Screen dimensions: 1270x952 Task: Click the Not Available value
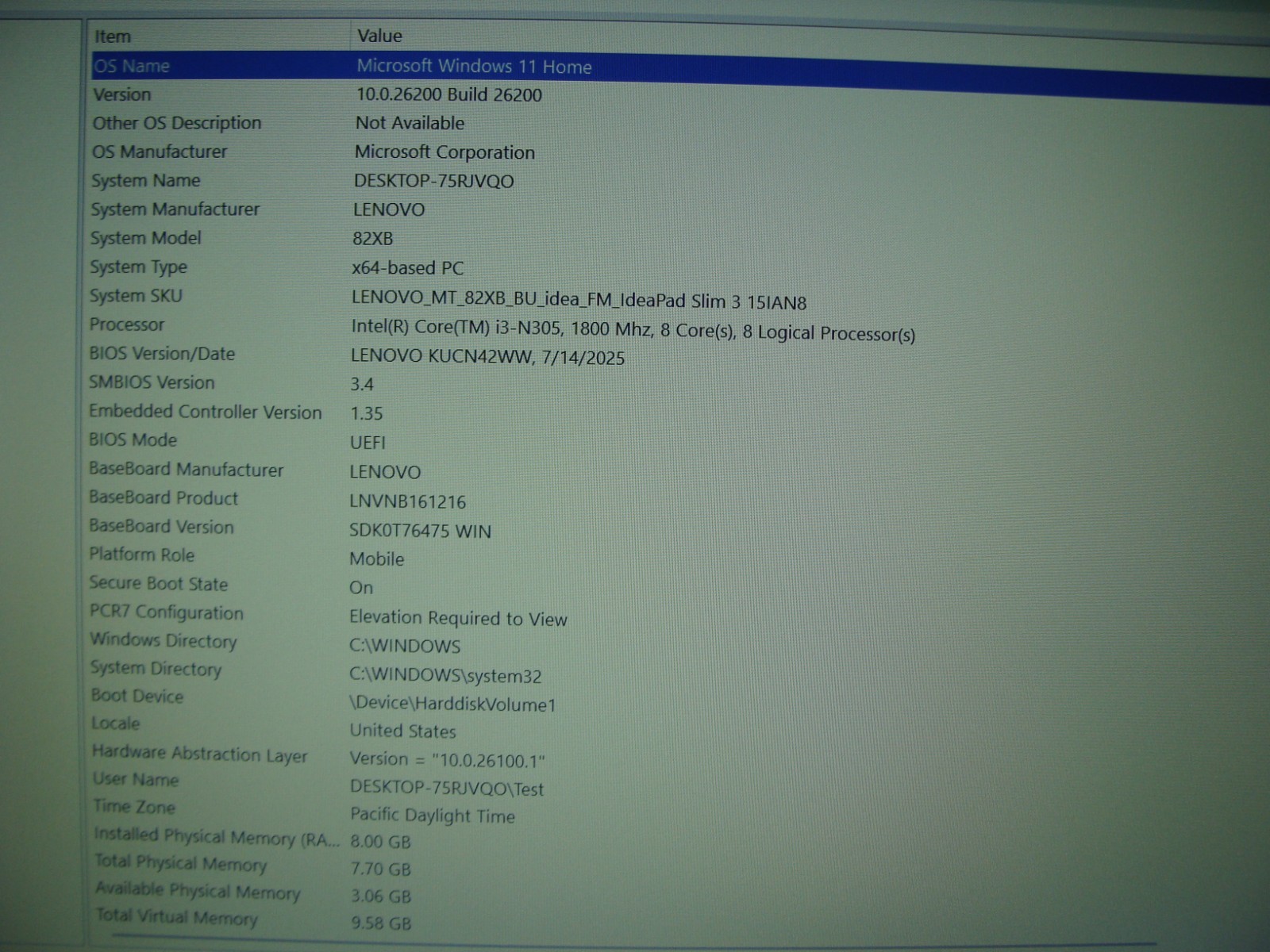(410, 123)
